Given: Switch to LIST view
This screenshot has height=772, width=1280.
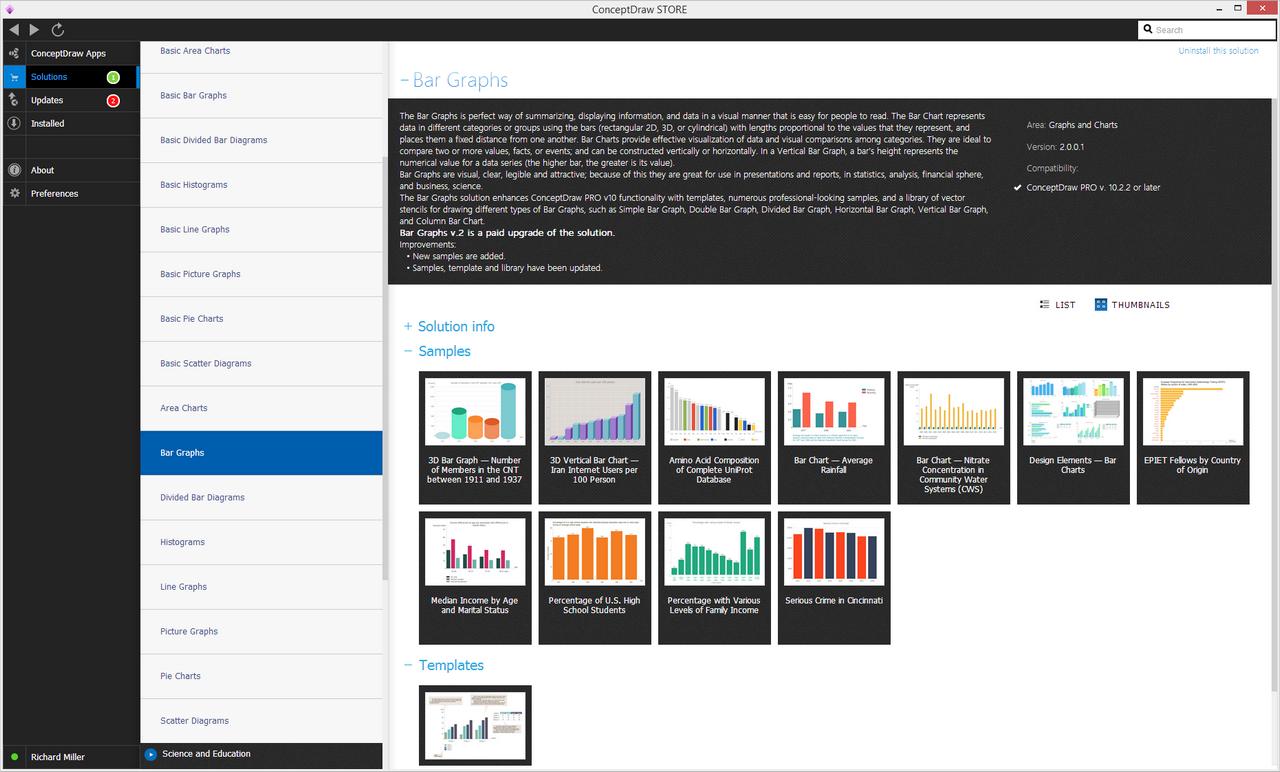Looking at the screenshot, I should (x=1058, y=305).
